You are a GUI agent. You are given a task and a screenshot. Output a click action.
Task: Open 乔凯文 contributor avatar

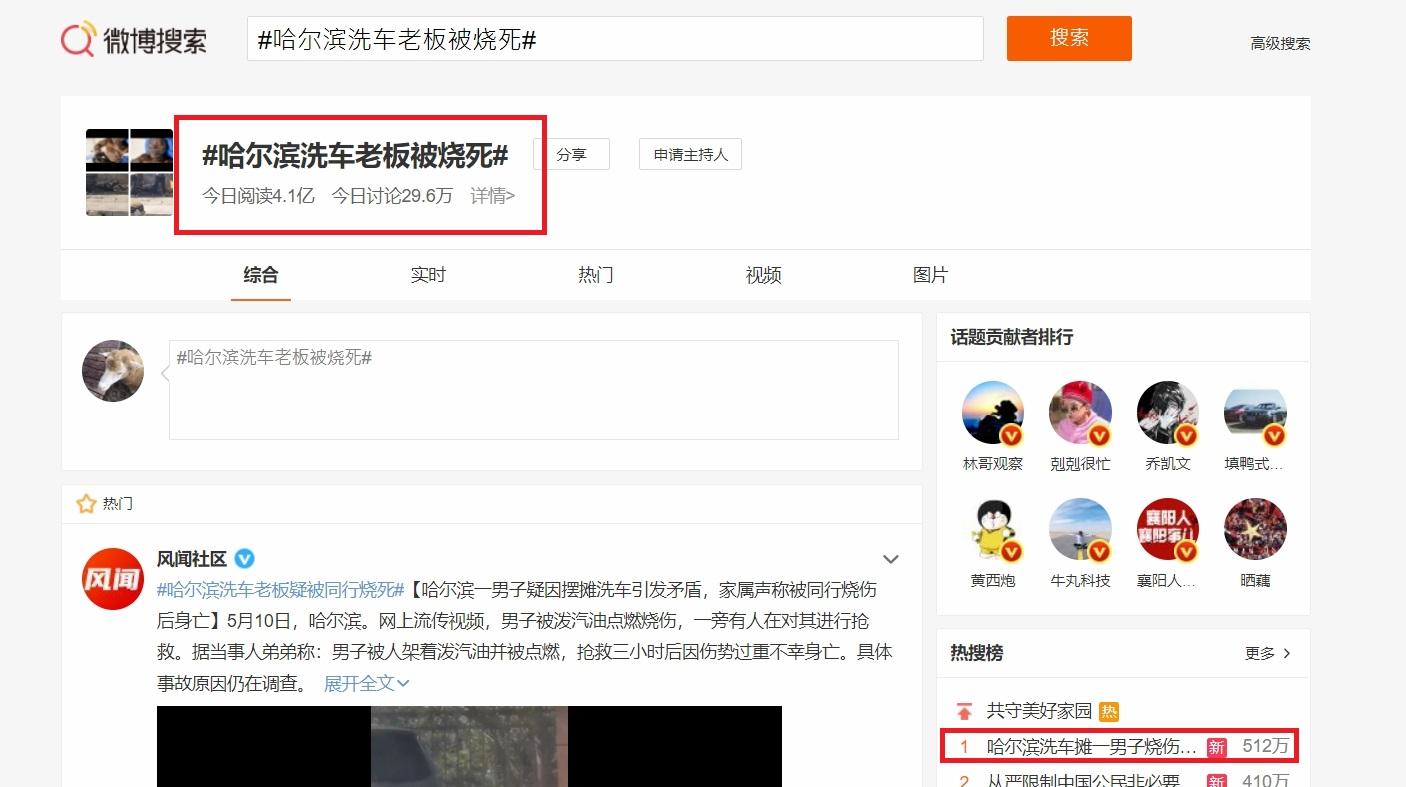(1167, 412)
